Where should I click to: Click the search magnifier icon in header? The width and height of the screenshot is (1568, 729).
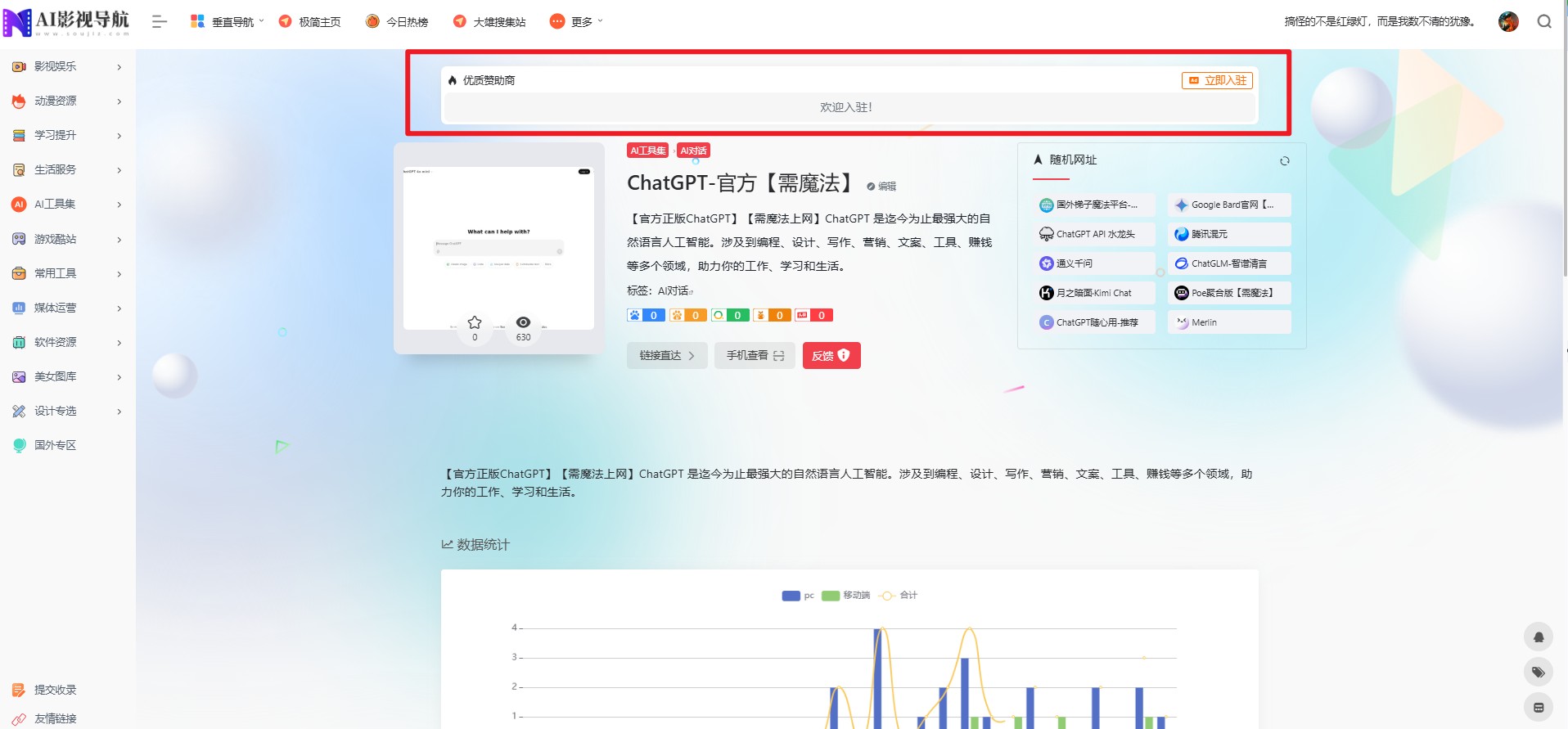tap(1543, 22)
